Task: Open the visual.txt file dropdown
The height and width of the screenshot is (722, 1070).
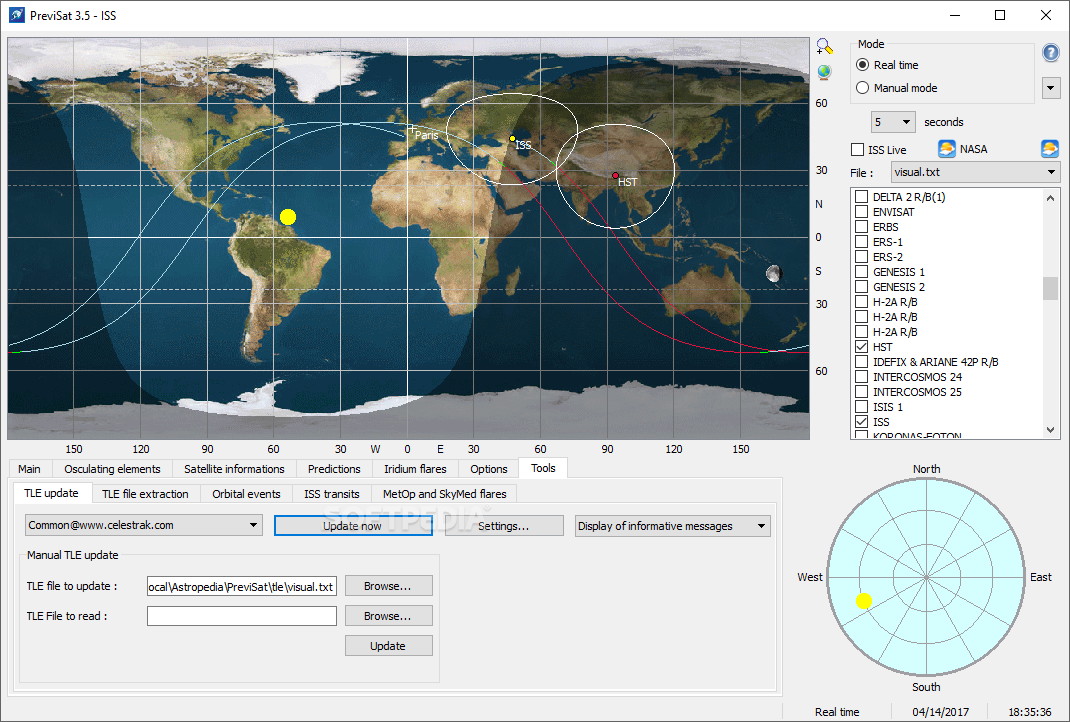Action: click(975, 172)
